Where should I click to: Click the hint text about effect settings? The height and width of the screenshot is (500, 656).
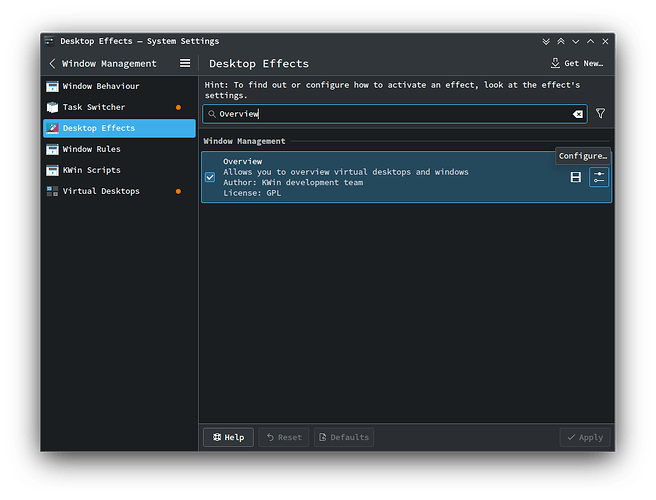[392, 90]
